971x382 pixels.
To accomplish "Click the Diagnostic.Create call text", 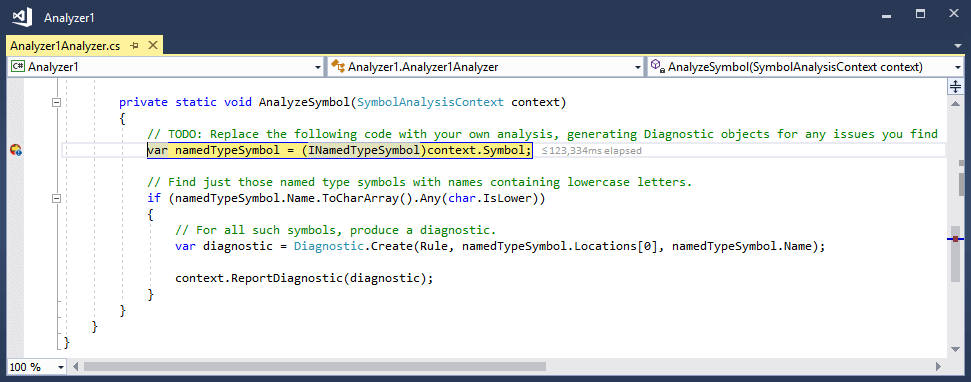I will pyautogui.click(x=353, y=246).
